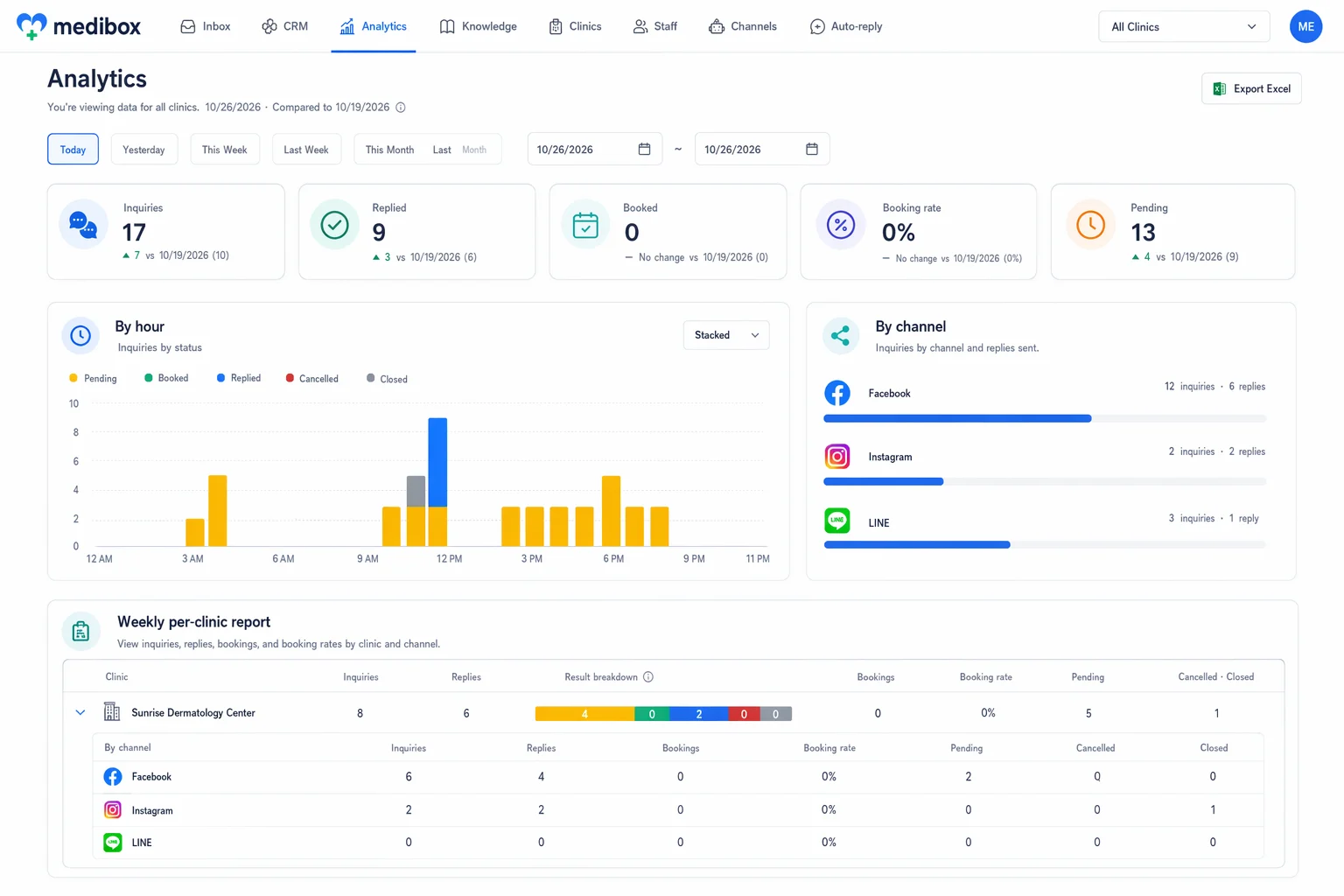Collapse the Sunrise Dermatology Center row
This screenshot has height=896, width=1344.
(80, 712)
